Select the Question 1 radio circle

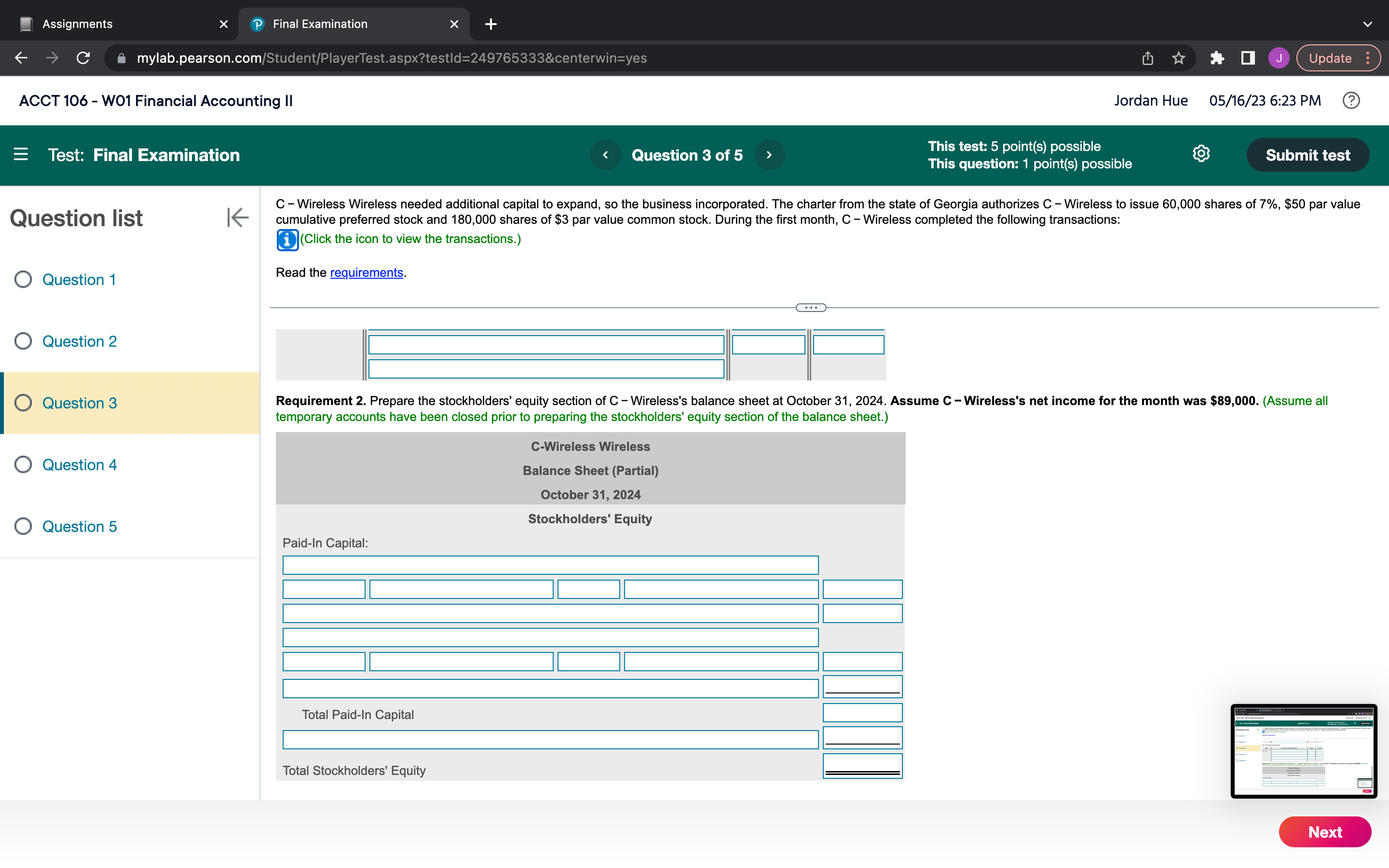(x=23, y=280)
